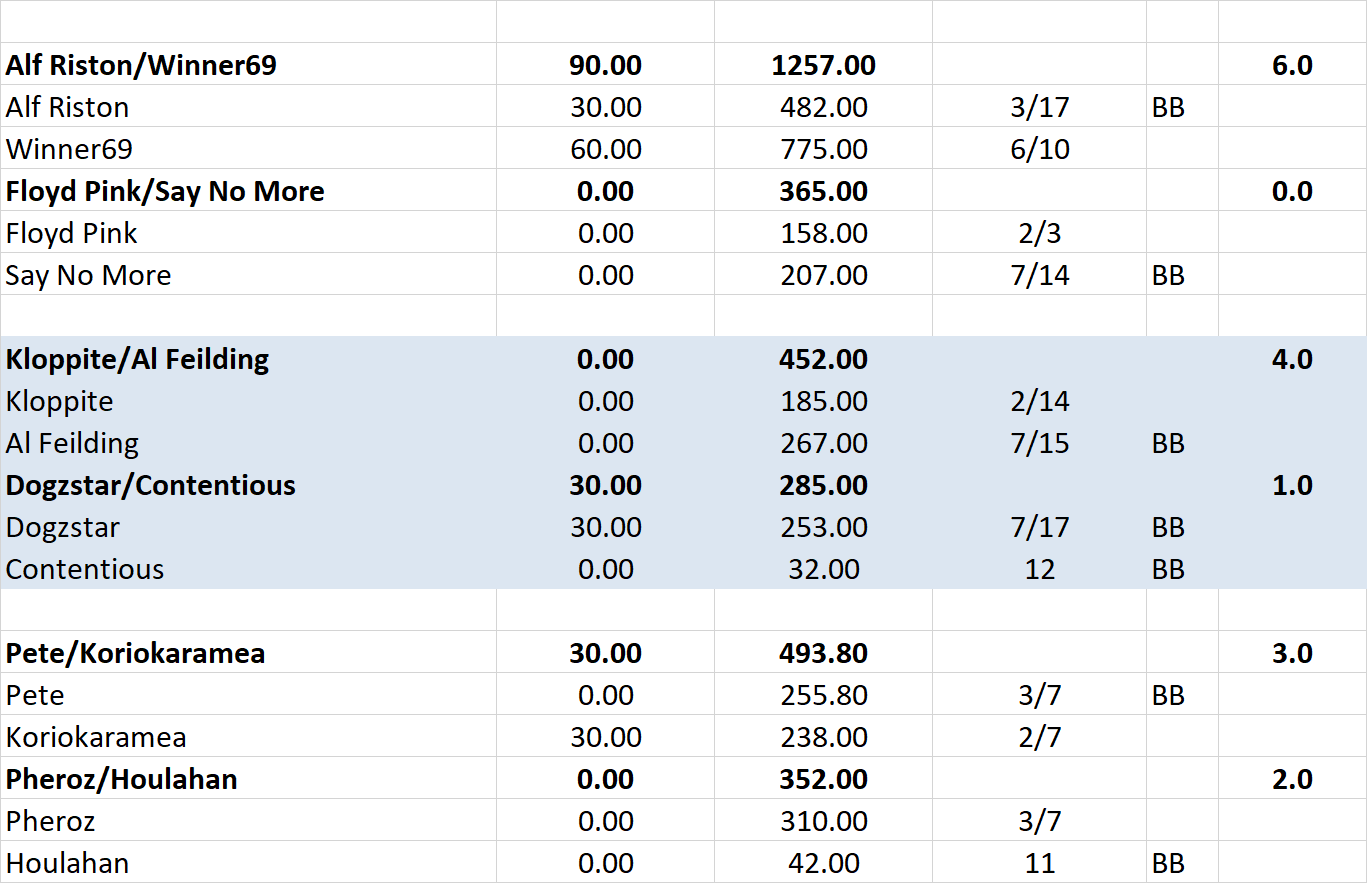Click the Contentious name cell
Viewport: 1367px width, 883px height.
coord(248,568)
